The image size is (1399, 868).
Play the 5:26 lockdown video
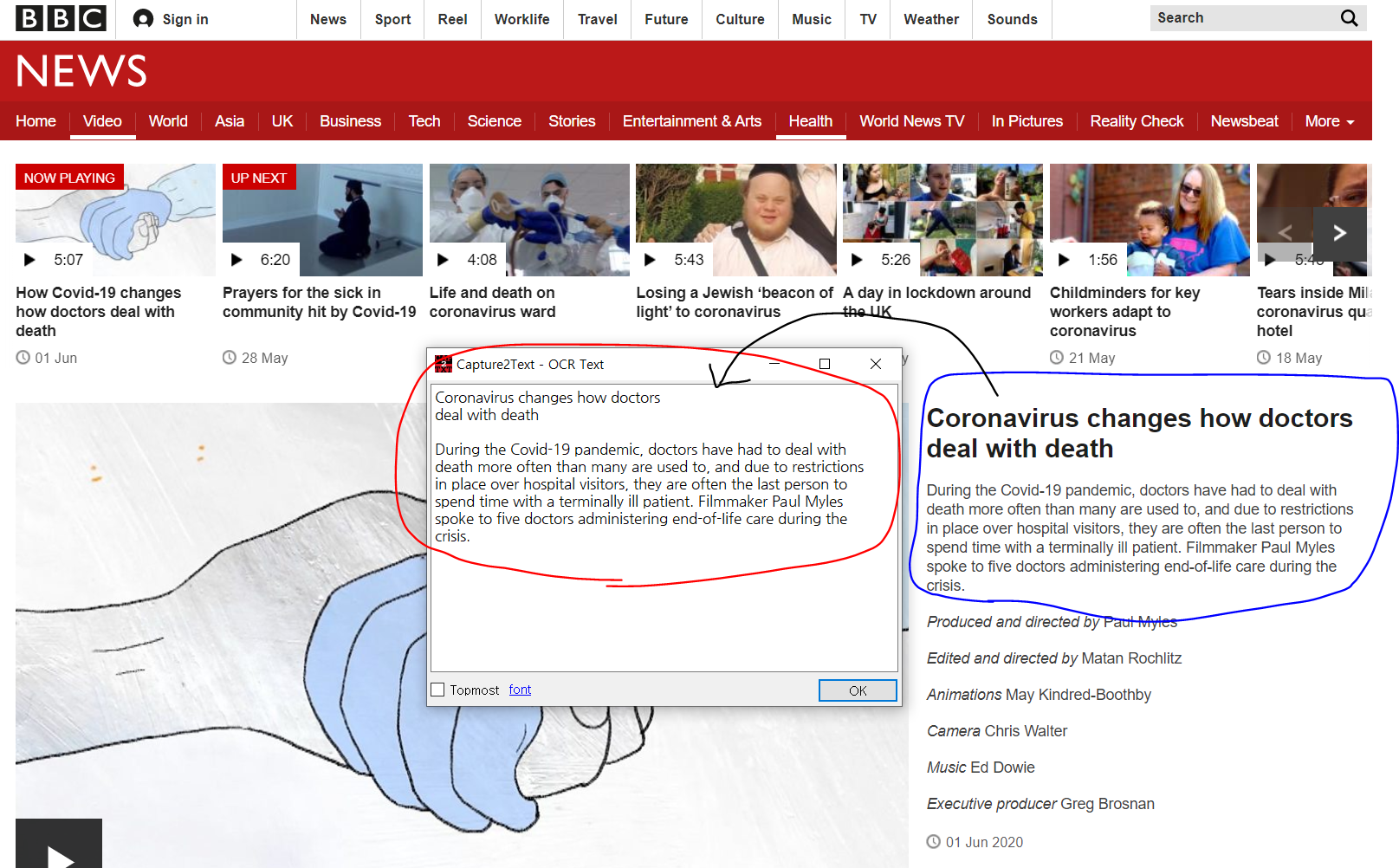tap(857, 260)
